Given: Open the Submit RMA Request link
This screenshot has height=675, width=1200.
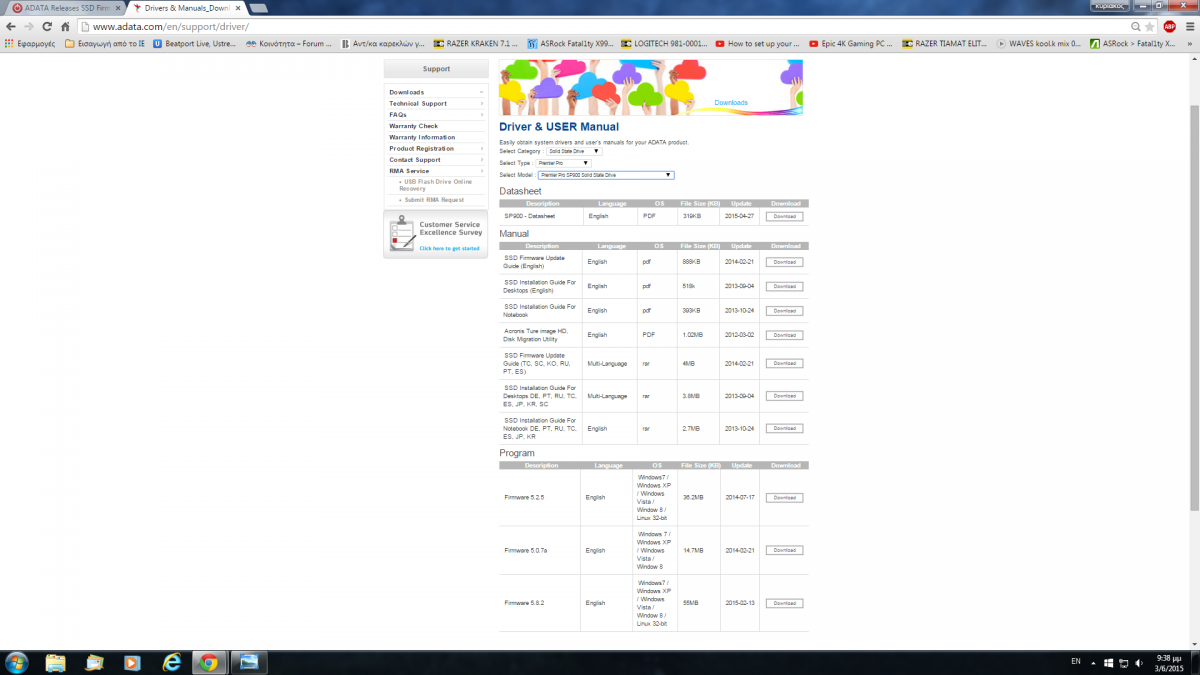Looking at the screenshot, I should (434, 200).
